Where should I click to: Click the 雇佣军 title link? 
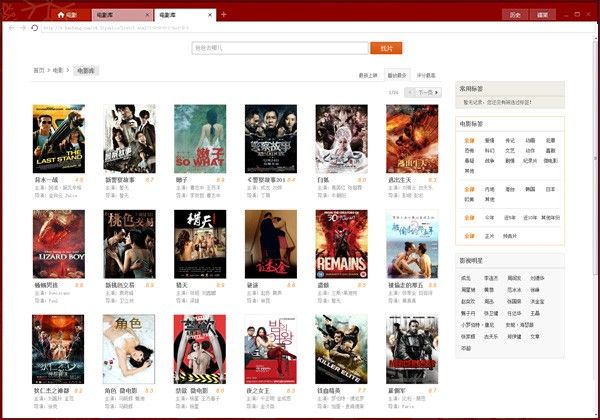click(396, 391)
